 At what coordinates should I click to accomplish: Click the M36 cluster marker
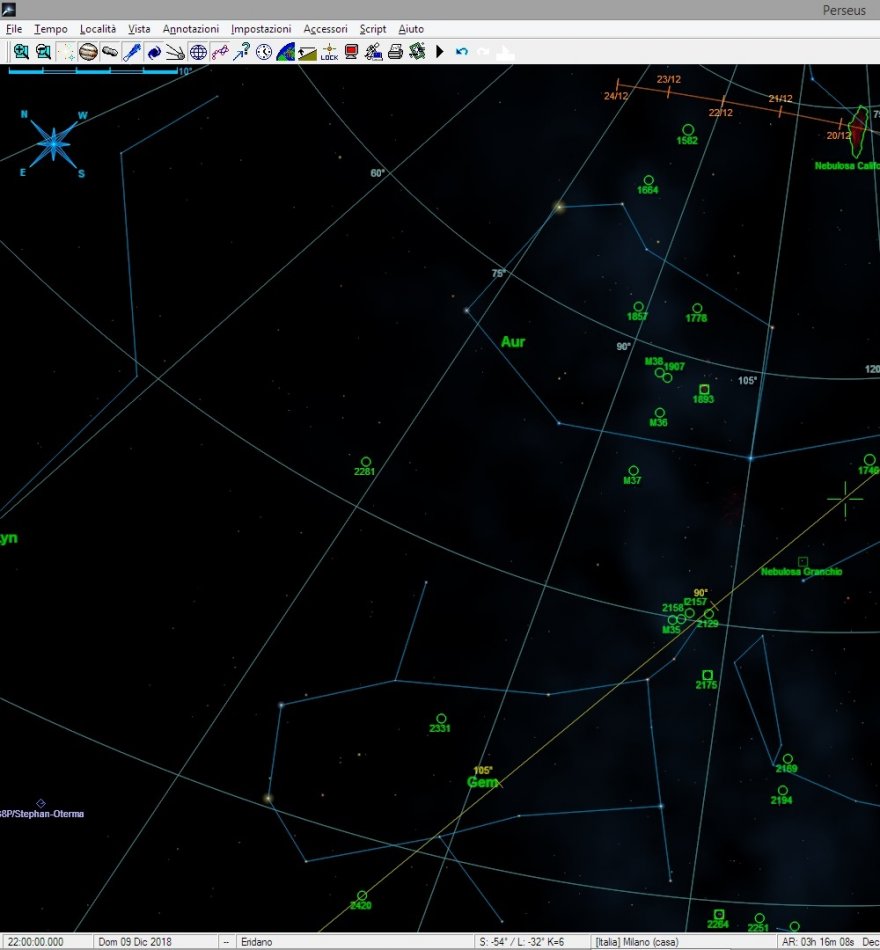(x=659, y=413)
